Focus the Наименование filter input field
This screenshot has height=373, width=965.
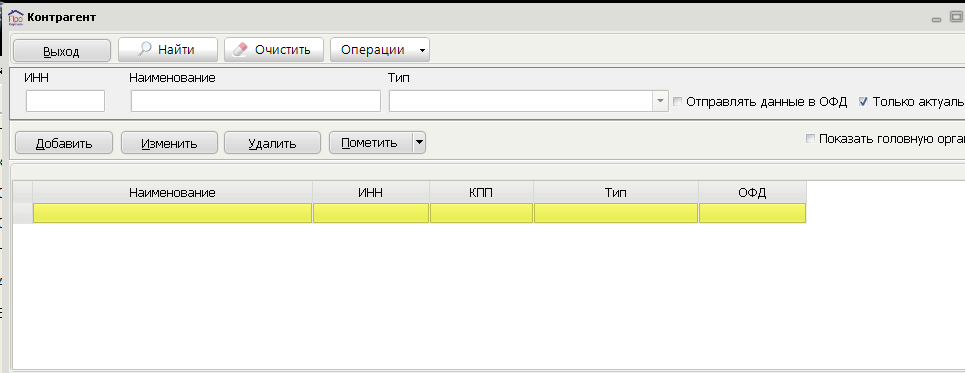point(255,101)
